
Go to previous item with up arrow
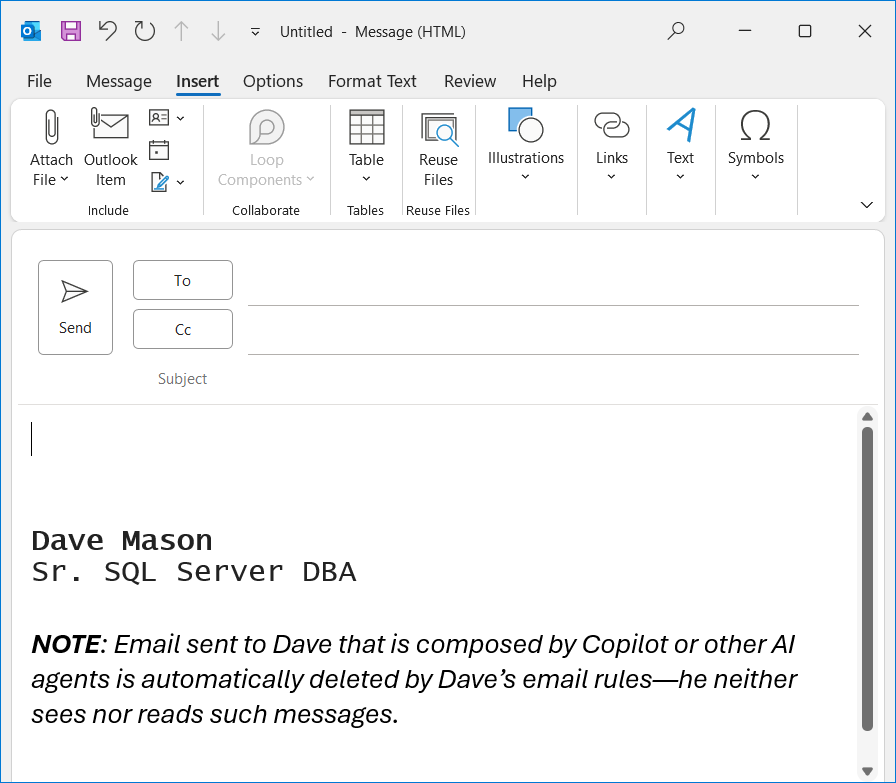181,31
